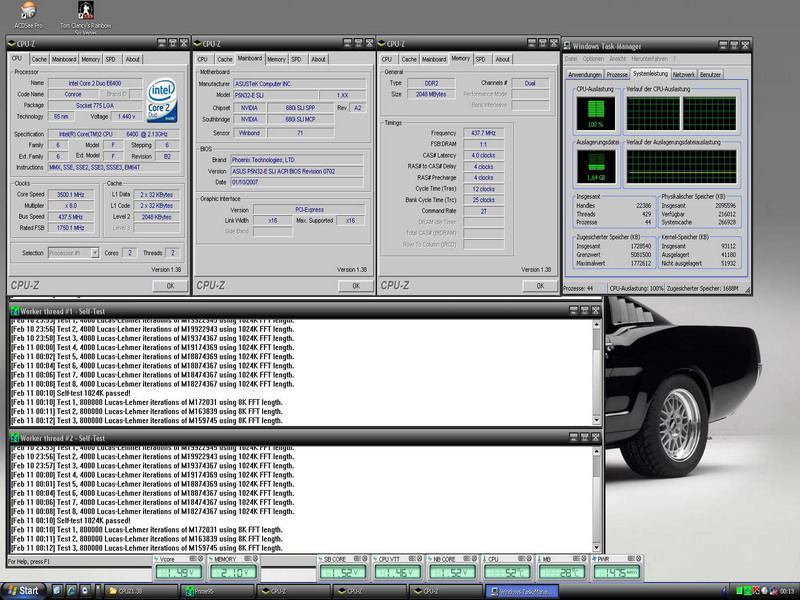The image size is (800, 600).
Task: Open the Datei menu in Task Manager
Action: click(570, 59)
